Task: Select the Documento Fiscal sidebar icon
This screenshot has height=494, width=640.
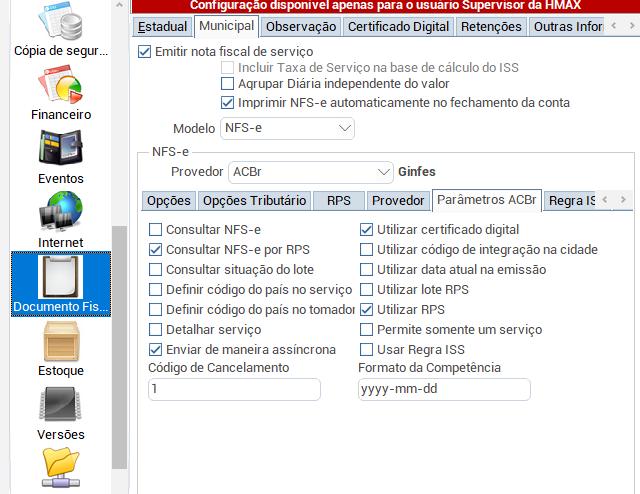Action: coord(59,279)
